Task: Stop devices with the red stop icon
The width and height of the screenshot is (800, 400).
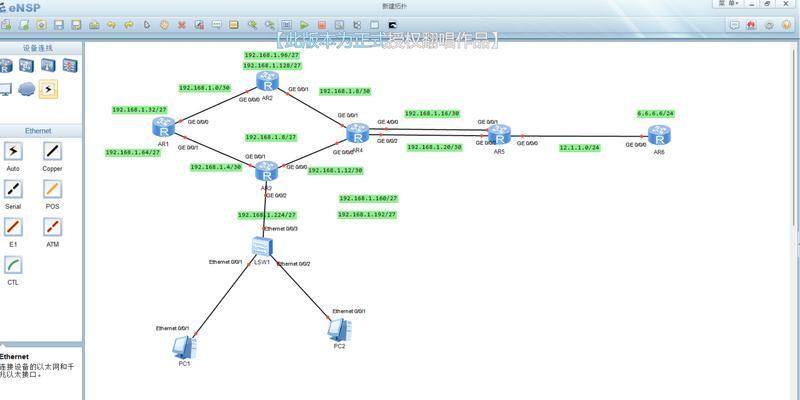Action: pos(322,24)
